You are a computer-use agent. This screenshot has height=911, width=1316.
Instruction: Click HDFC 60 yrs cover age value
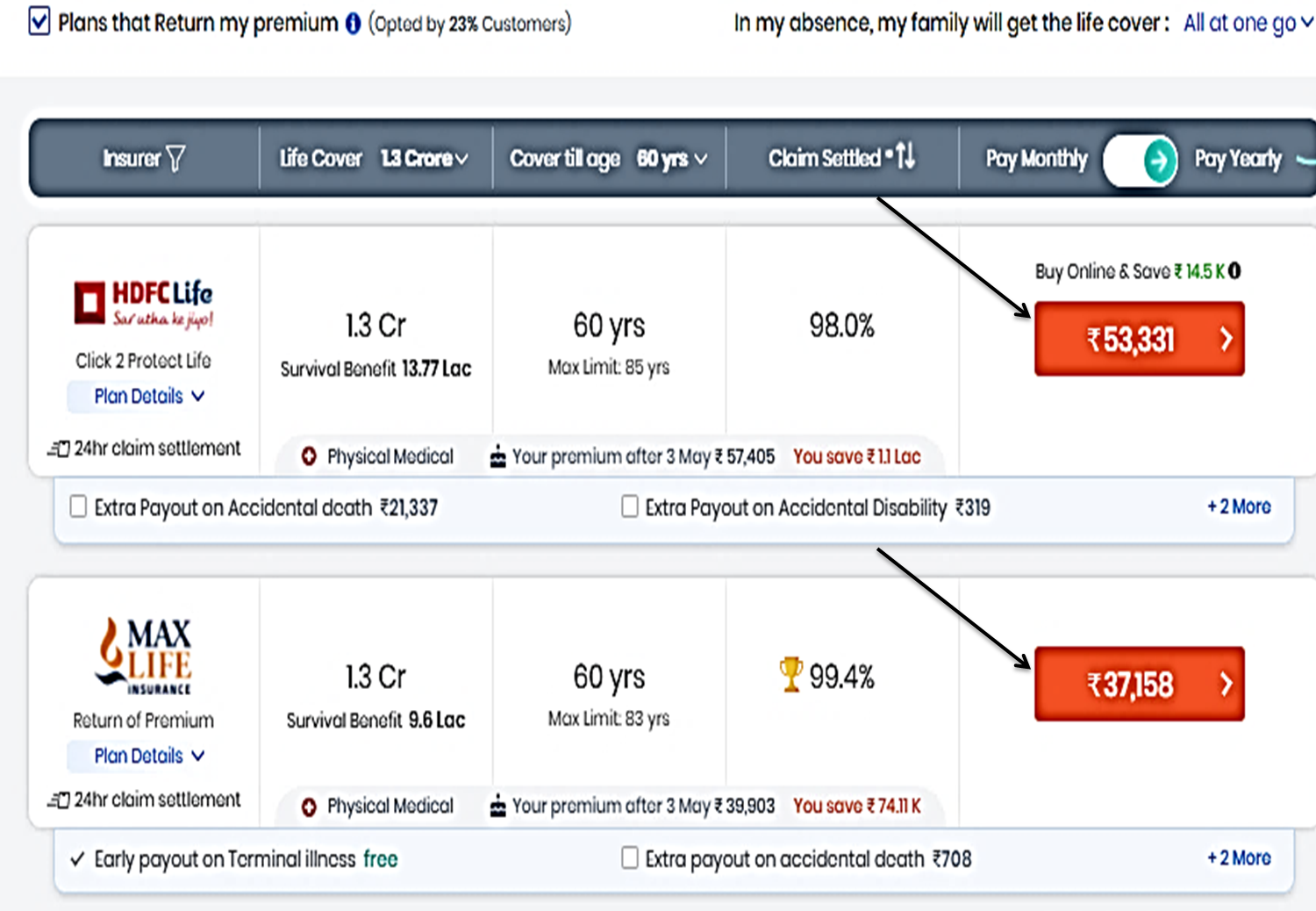(x=609, y=326)
